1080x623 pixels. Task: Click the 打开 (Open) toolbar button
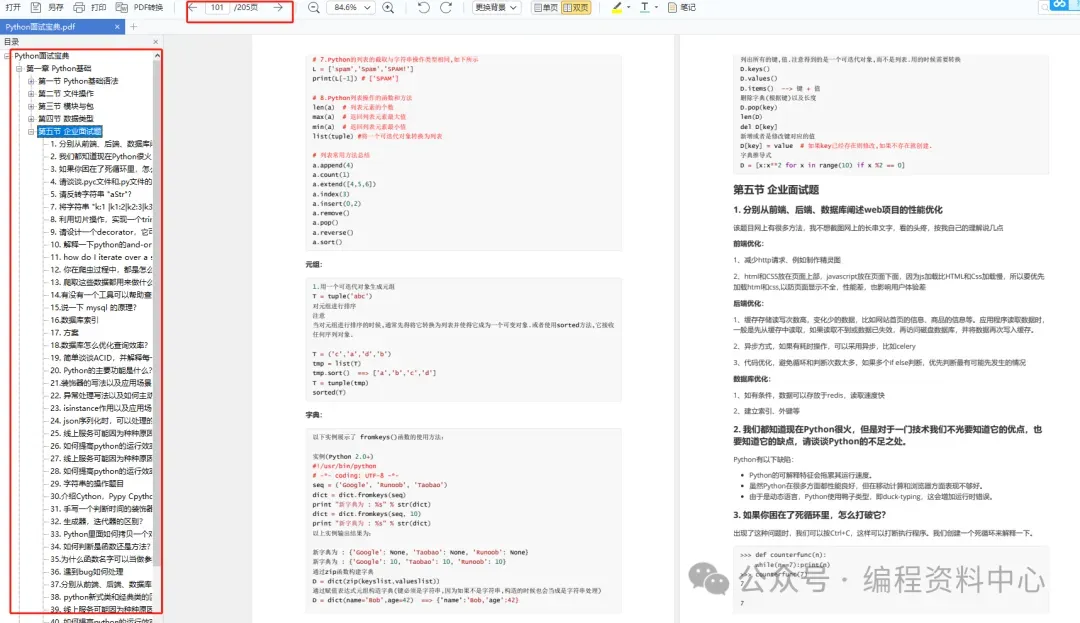tap(13, 8)
